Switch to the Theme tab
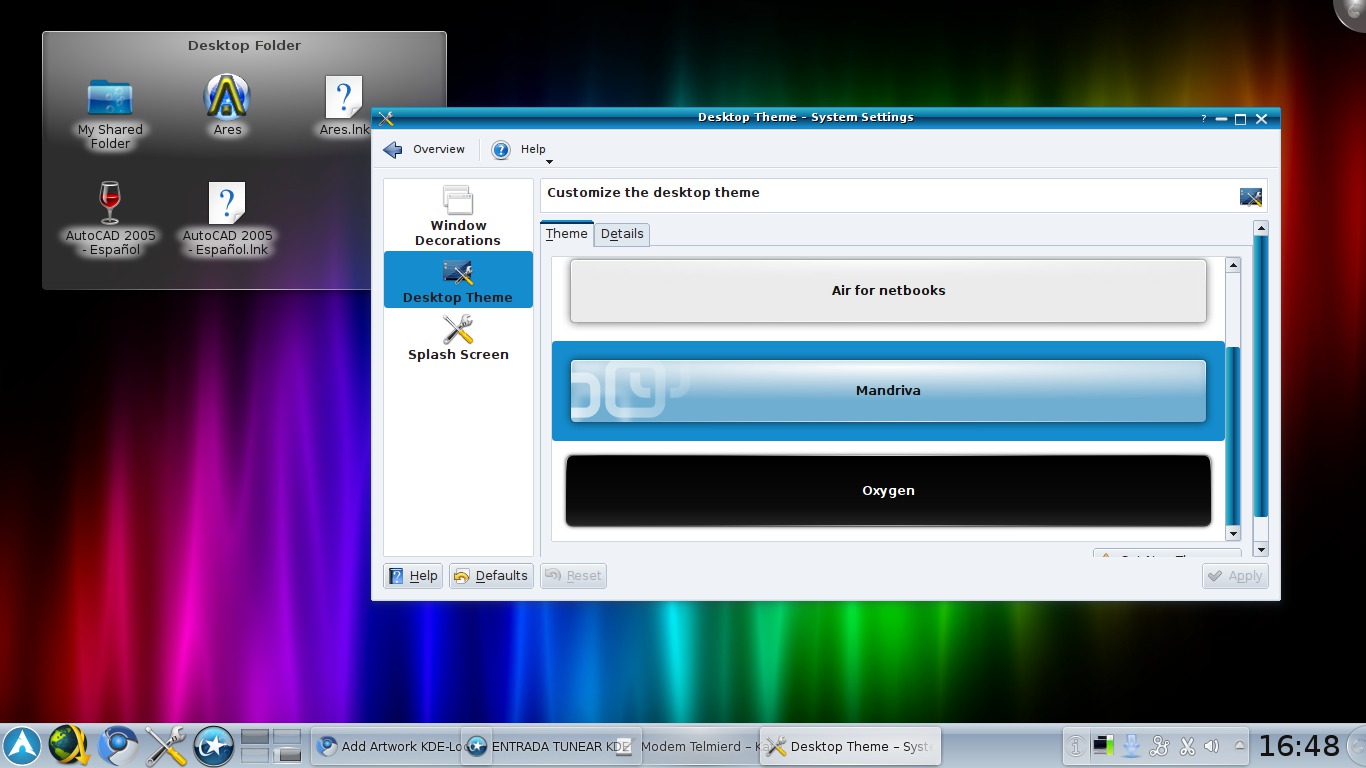The height and width of the screenshot is (768, 1366). pos(566,234)
